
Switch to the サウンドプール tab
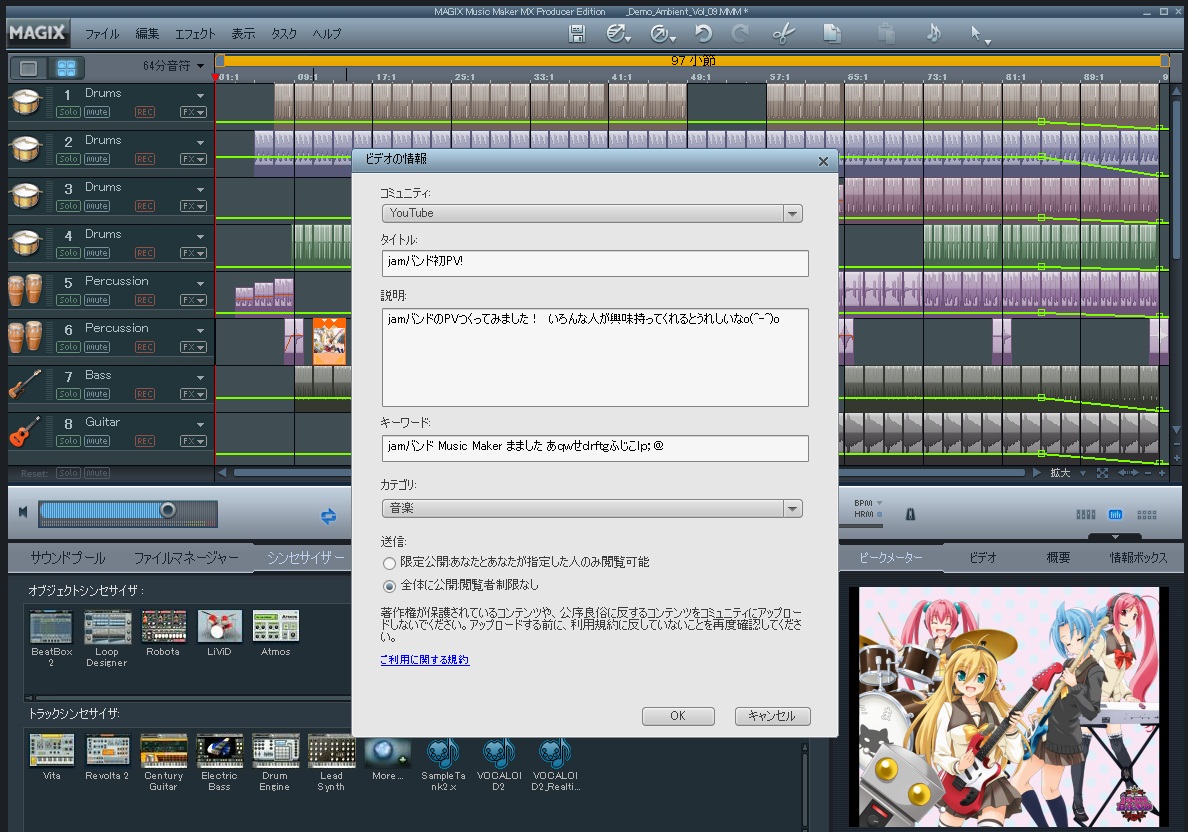click(x=67, y=558)
